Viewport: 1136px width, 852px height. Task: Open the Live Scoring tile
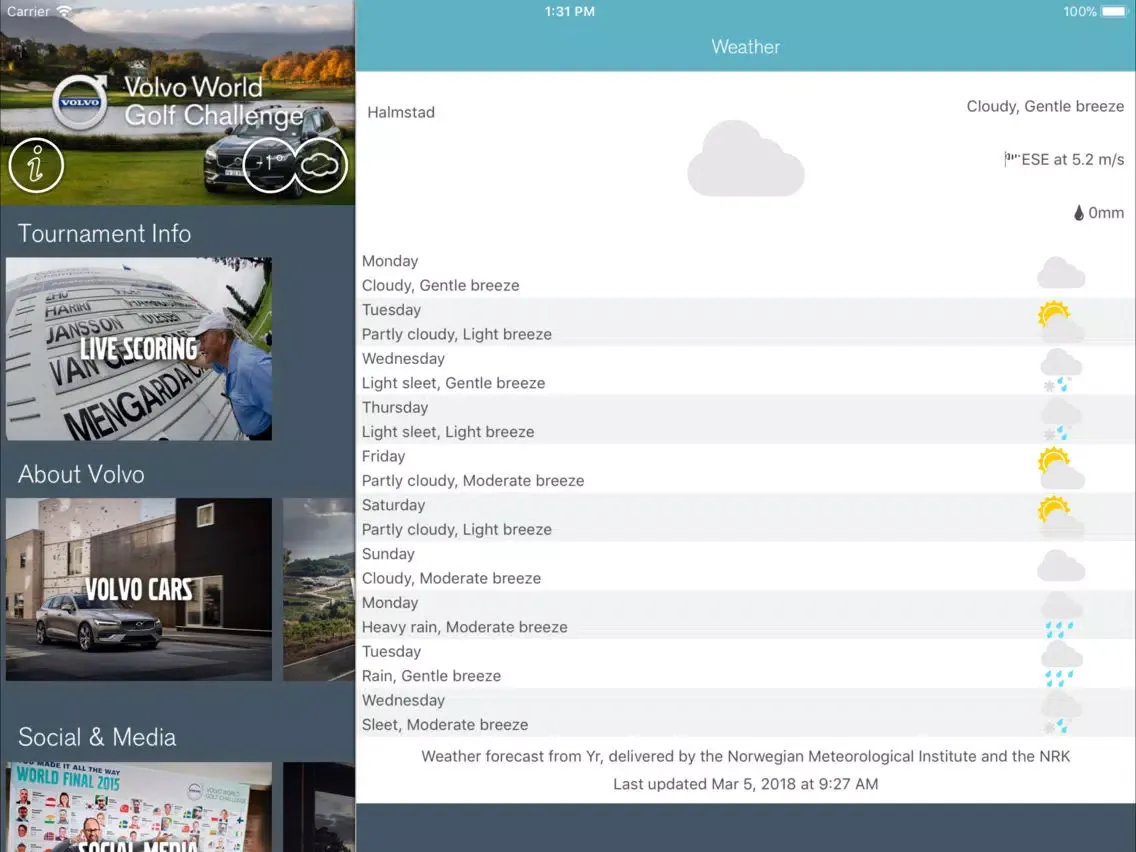coord(139,348)
